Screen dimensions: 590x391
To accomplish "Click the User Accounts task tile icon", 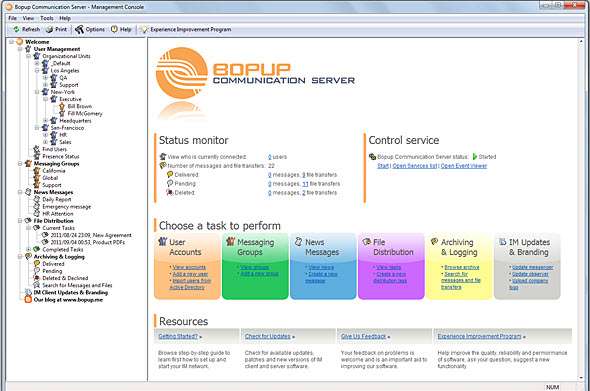I will coord(163,242).
